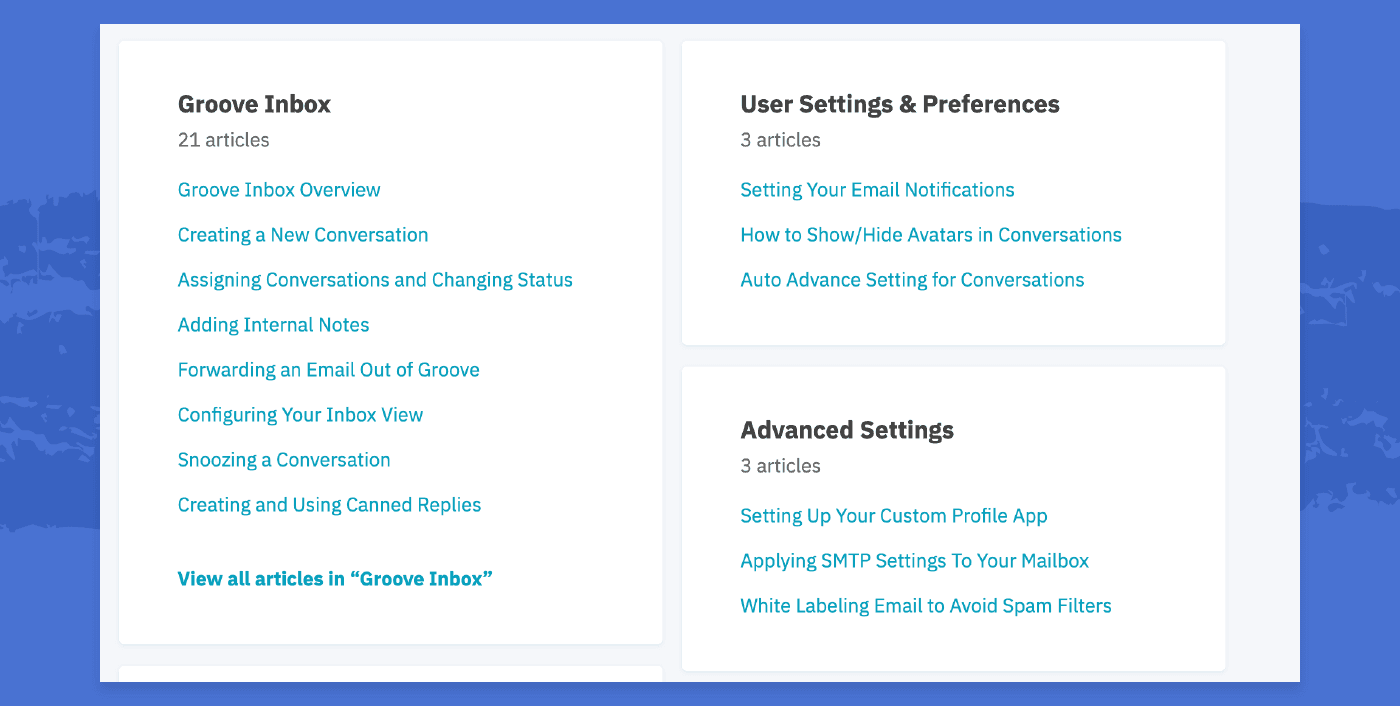Open "Forwarding an Email Out of Groove"
Screen dimensions: 1400x706
click(328, 369)
